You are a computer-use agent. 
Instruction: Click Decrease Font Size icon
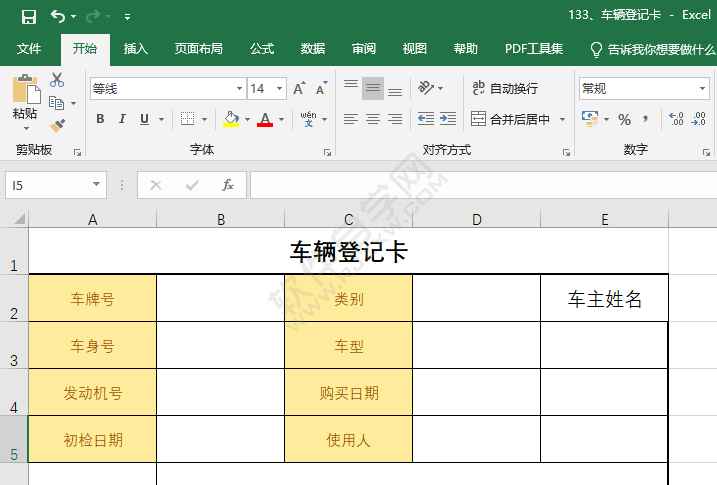(x=322, y=88)
